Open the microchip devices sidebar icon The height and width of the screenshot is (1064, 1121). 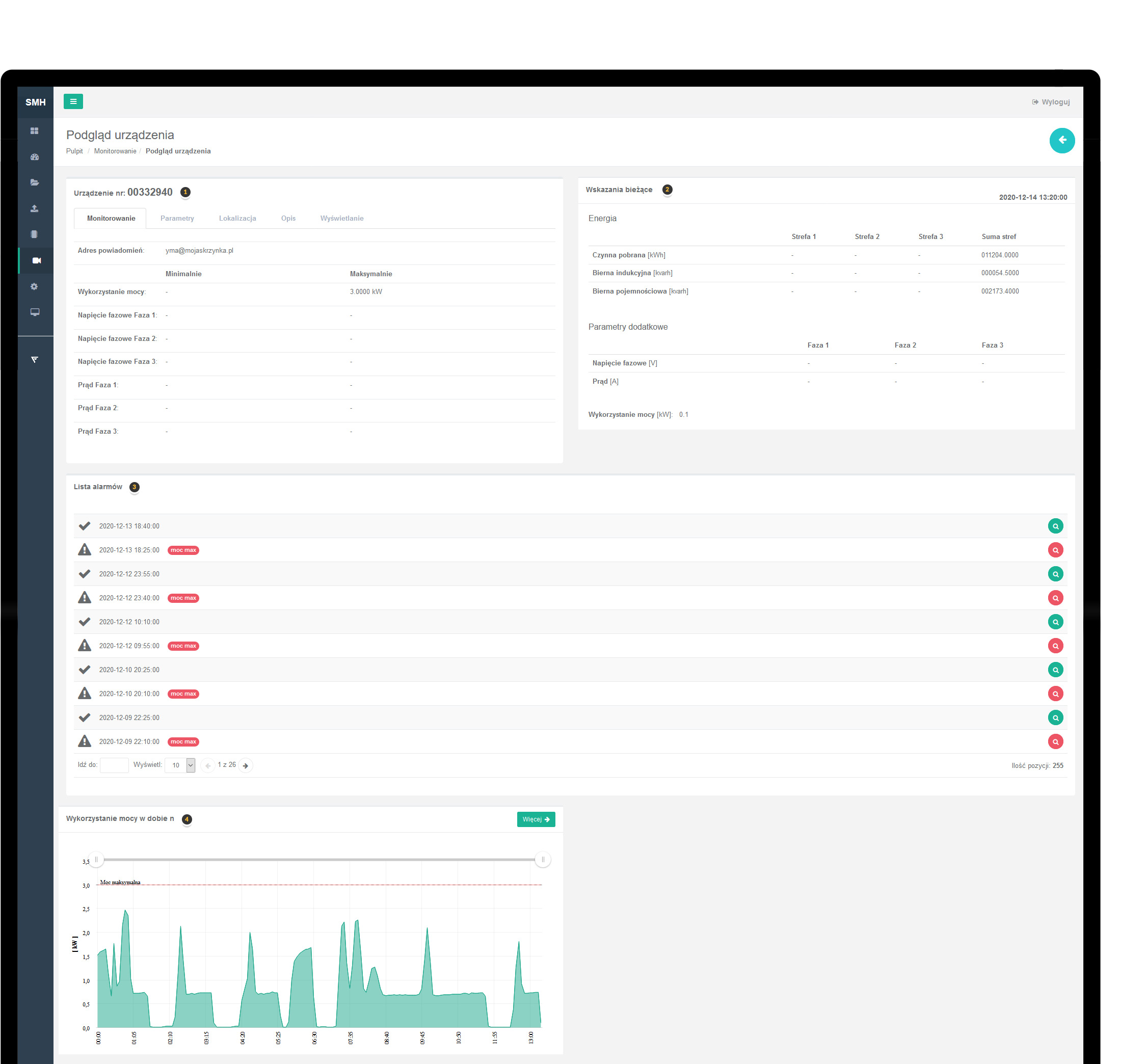35,234
